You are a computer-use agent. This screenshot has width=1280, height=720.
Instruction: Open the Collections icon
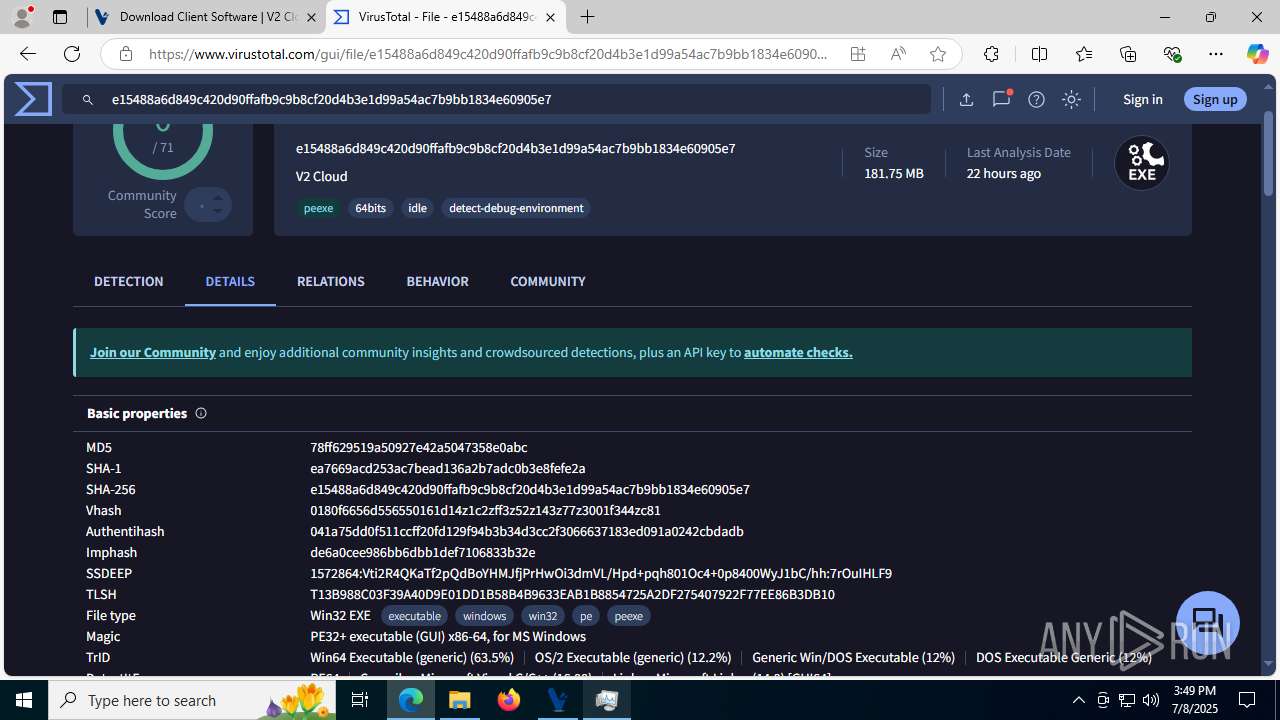coord(1128,54)
